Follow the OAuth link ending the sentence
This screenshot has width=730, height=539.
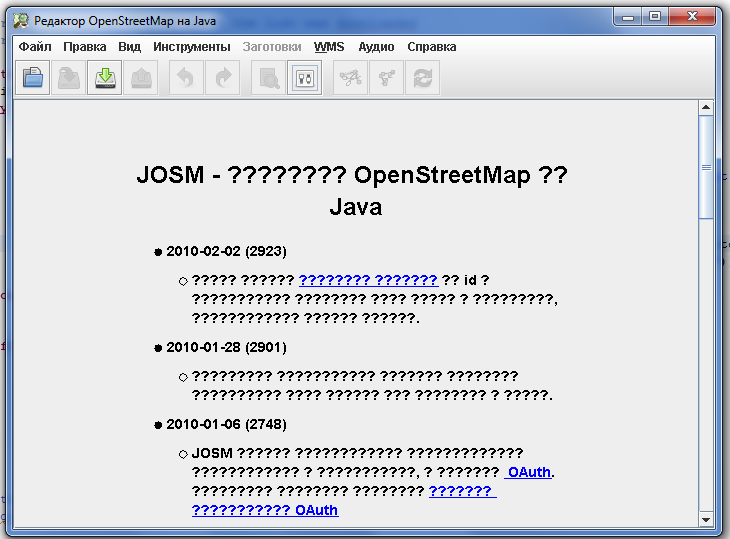click(528, 472)
